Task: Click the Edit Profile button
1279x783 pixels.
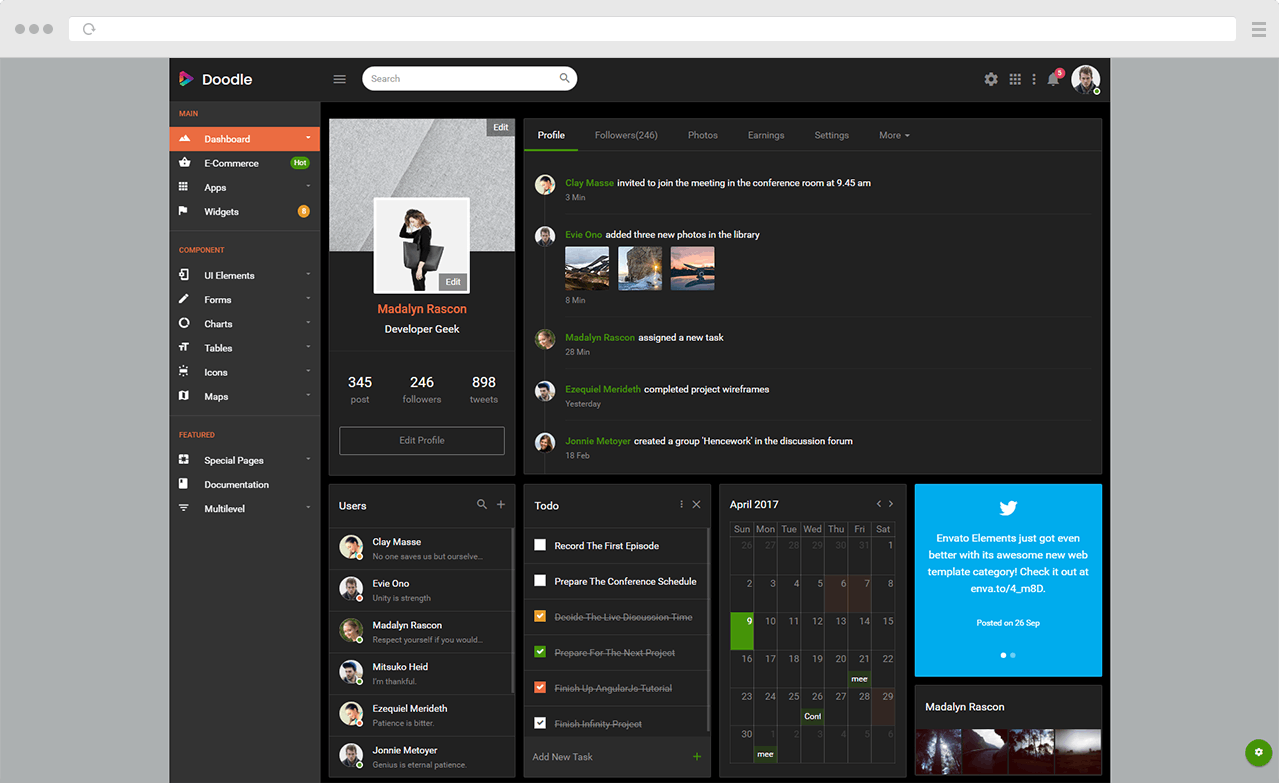Action: (x=422, y=440)
